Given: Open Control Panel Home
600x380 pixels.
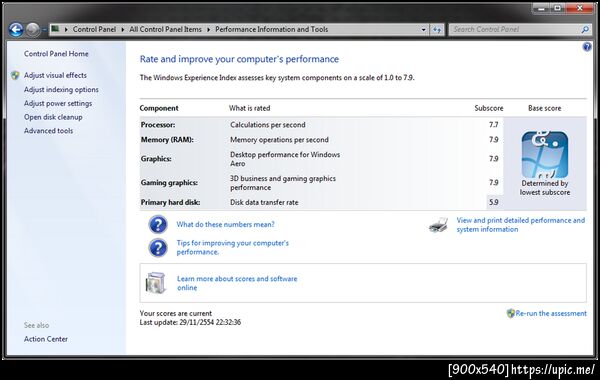Looking at the screenshot, I should point(56,54).
